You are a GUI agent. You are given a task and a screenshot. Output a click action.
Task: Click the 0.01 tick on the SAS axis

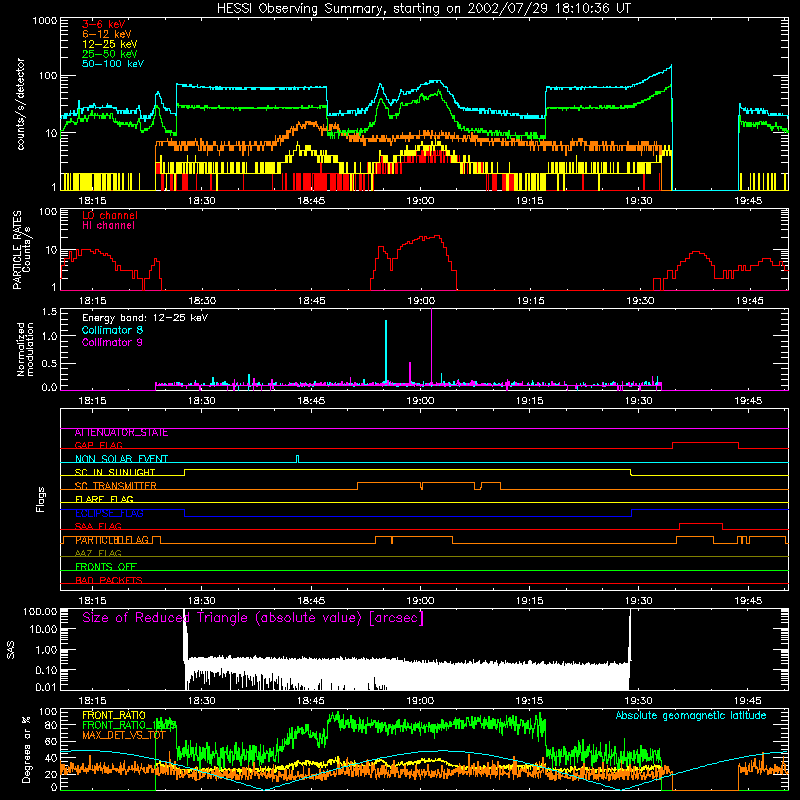(x=46, y=687)
